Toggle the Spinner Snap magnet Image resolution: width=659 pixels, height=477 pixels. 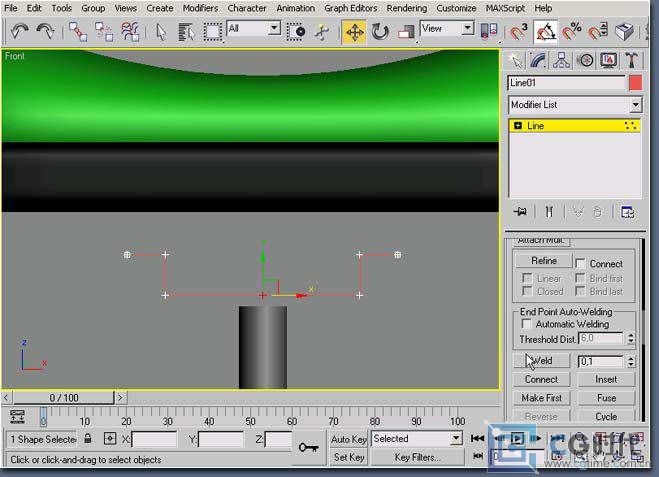coord(598,32)
